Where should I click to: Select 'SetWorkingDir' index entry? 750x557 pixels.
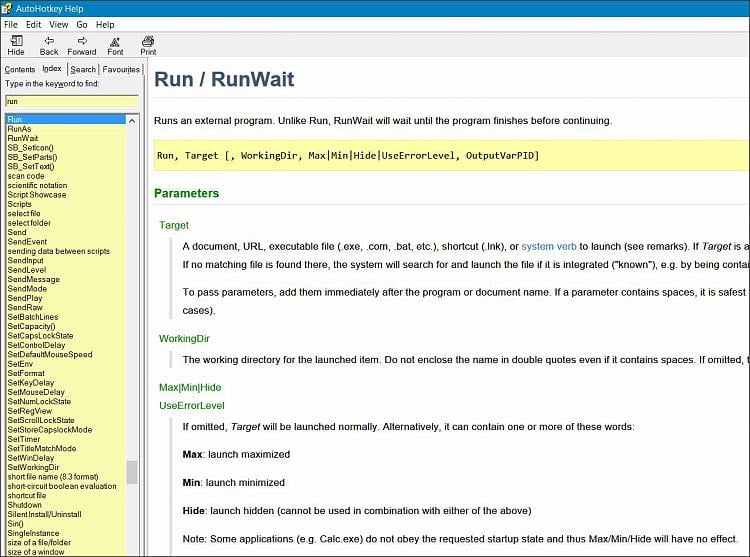(x=33, y=468)
